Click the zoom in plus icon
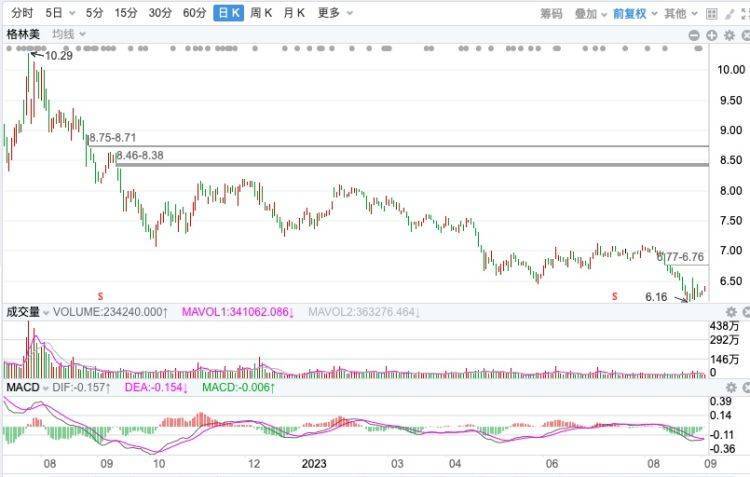 (712, 34)
